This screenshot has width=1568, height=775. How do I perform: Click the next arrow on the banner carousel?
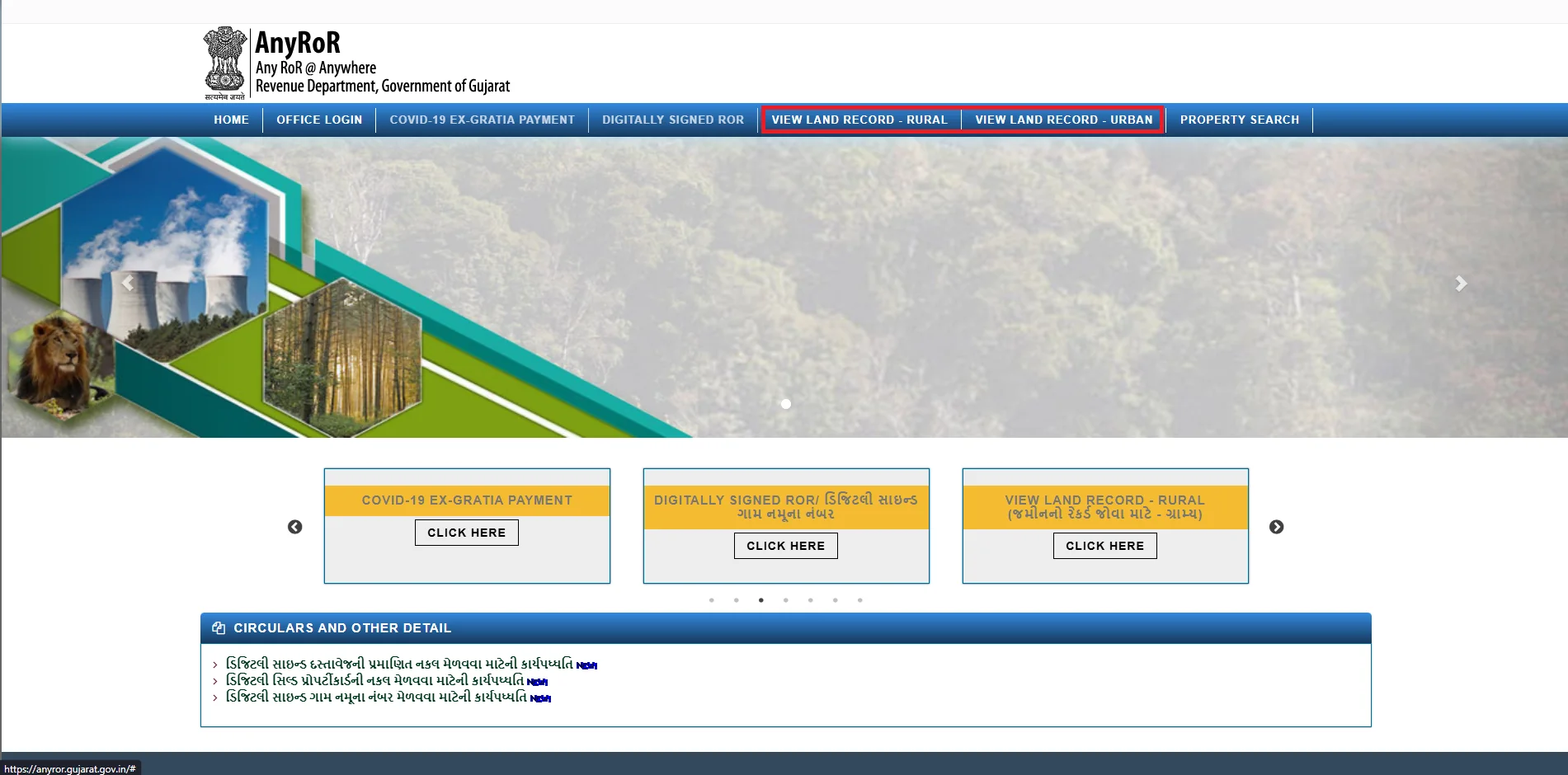point(1461,283)
